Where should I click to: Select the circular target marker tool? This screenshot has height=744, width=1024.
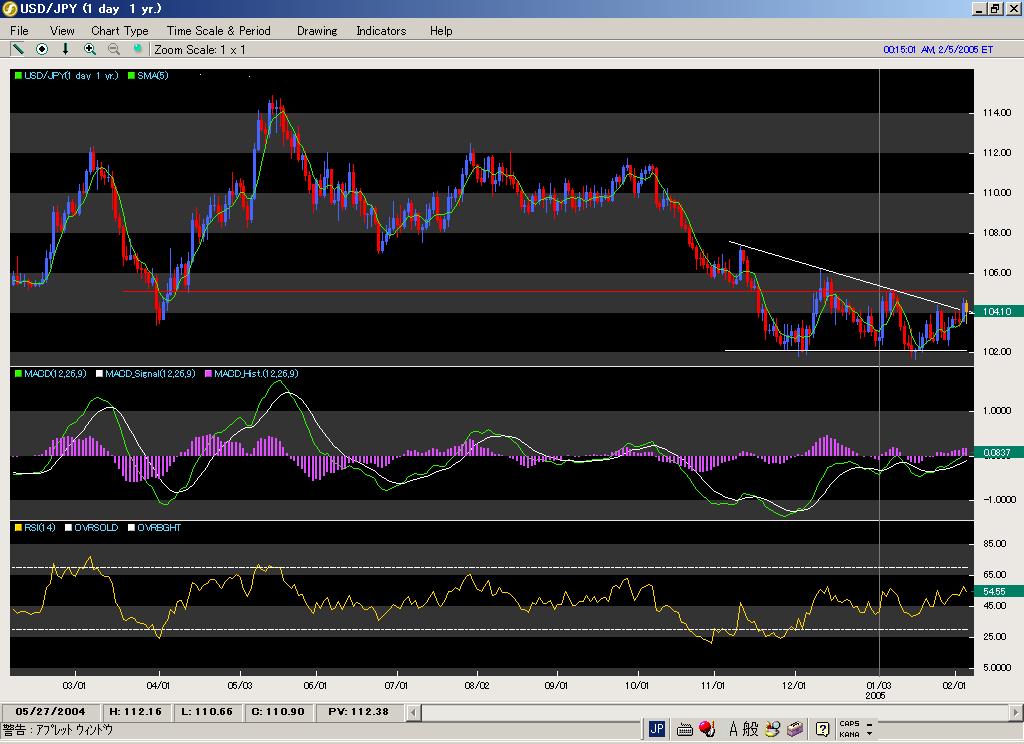point(42,49)
